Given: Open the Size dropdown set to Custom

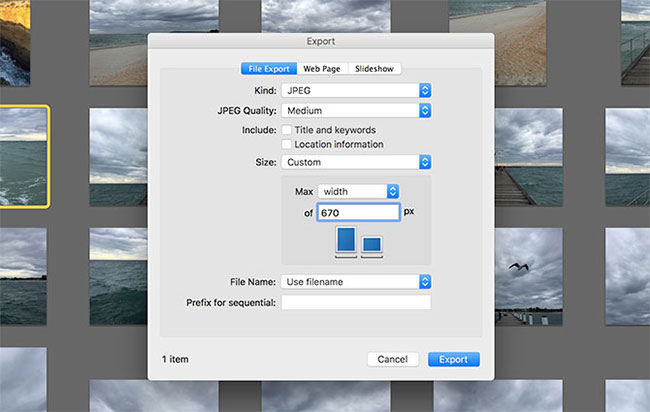Looking at the screenshot, I should 356,162.
